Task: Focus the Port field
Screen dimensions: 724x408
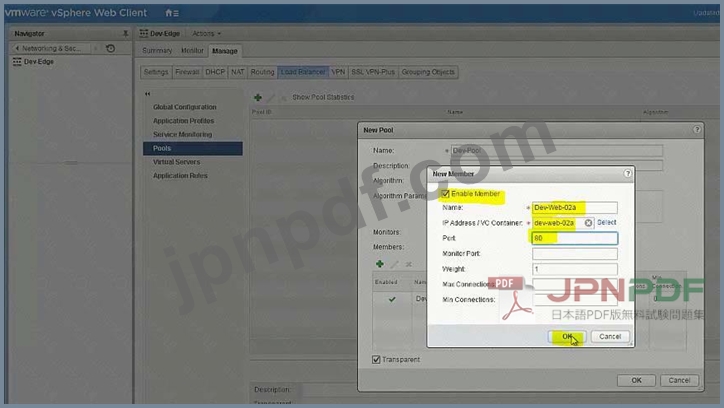Action: coord(574,238)
